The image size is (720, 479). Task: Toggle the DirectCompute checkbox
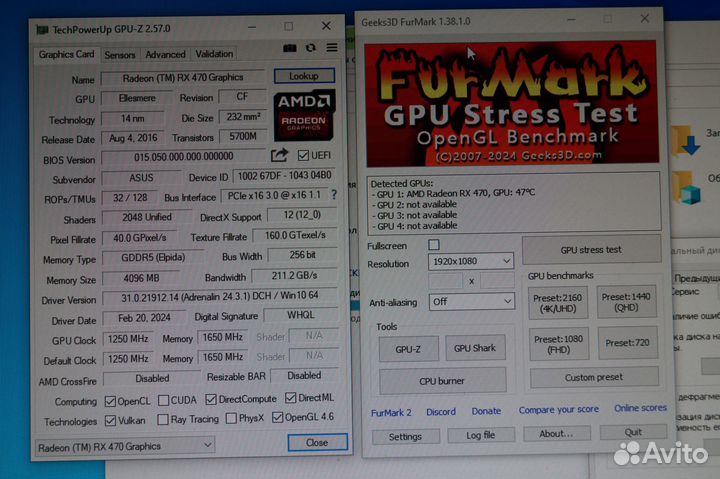point(211,400)
